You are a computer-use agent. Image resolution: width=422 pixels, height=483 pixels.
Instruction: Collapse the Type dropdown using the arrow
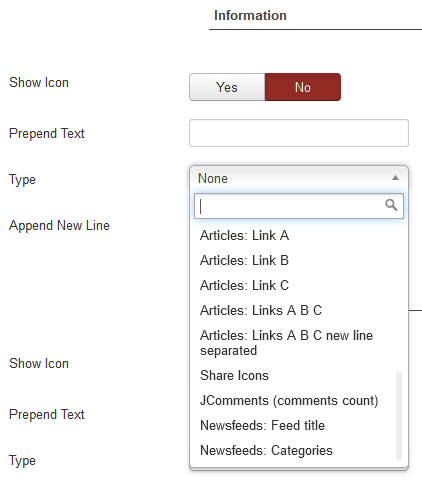(395, 178)
